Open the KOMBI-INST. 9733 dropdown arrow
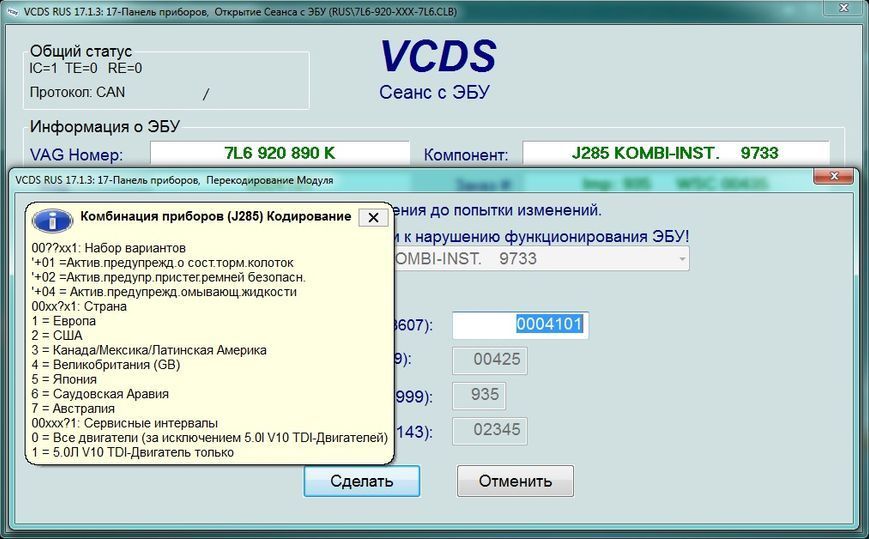This screenshot has height=539, width=869. tap(682, 259)
